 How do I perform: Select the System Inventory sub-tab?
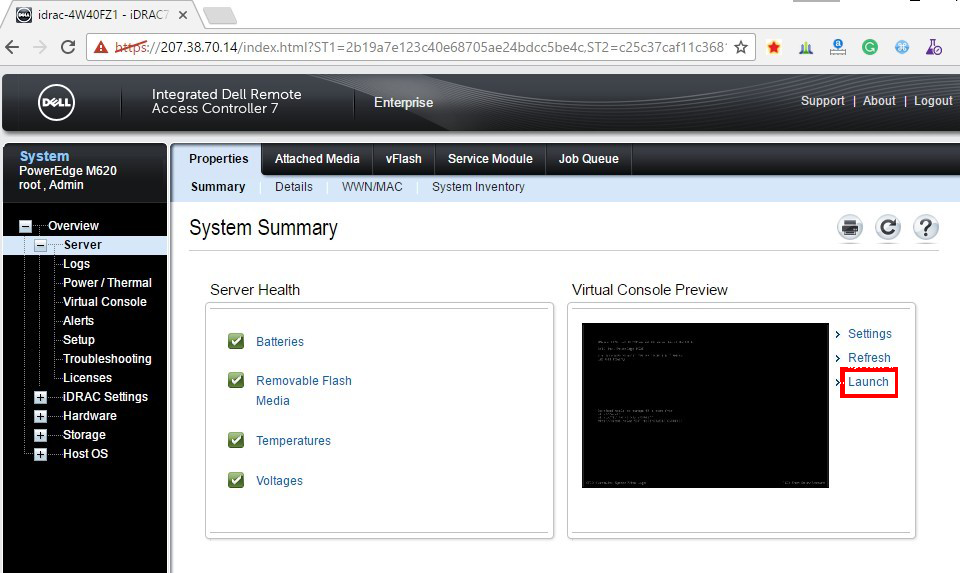coord(478,187)
